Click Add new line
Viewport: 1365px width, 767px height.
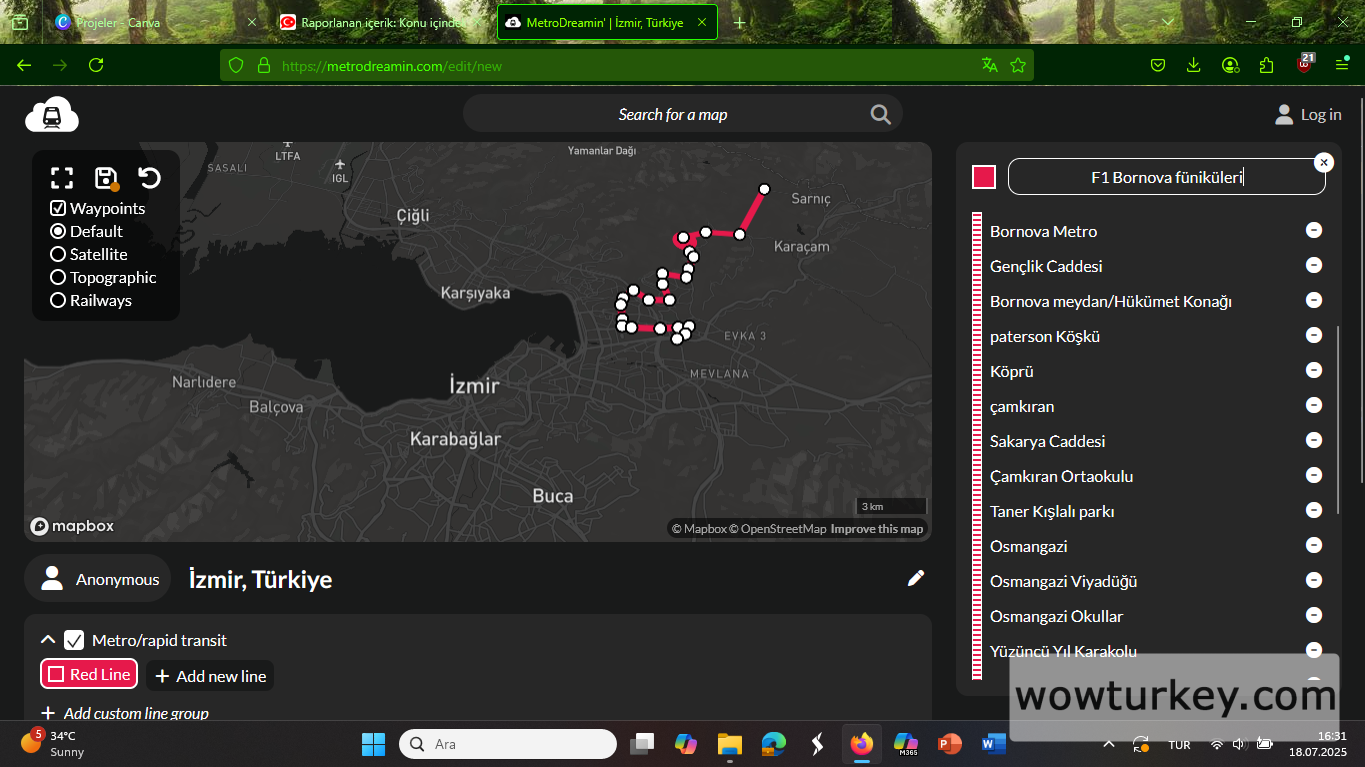point(210,676)
